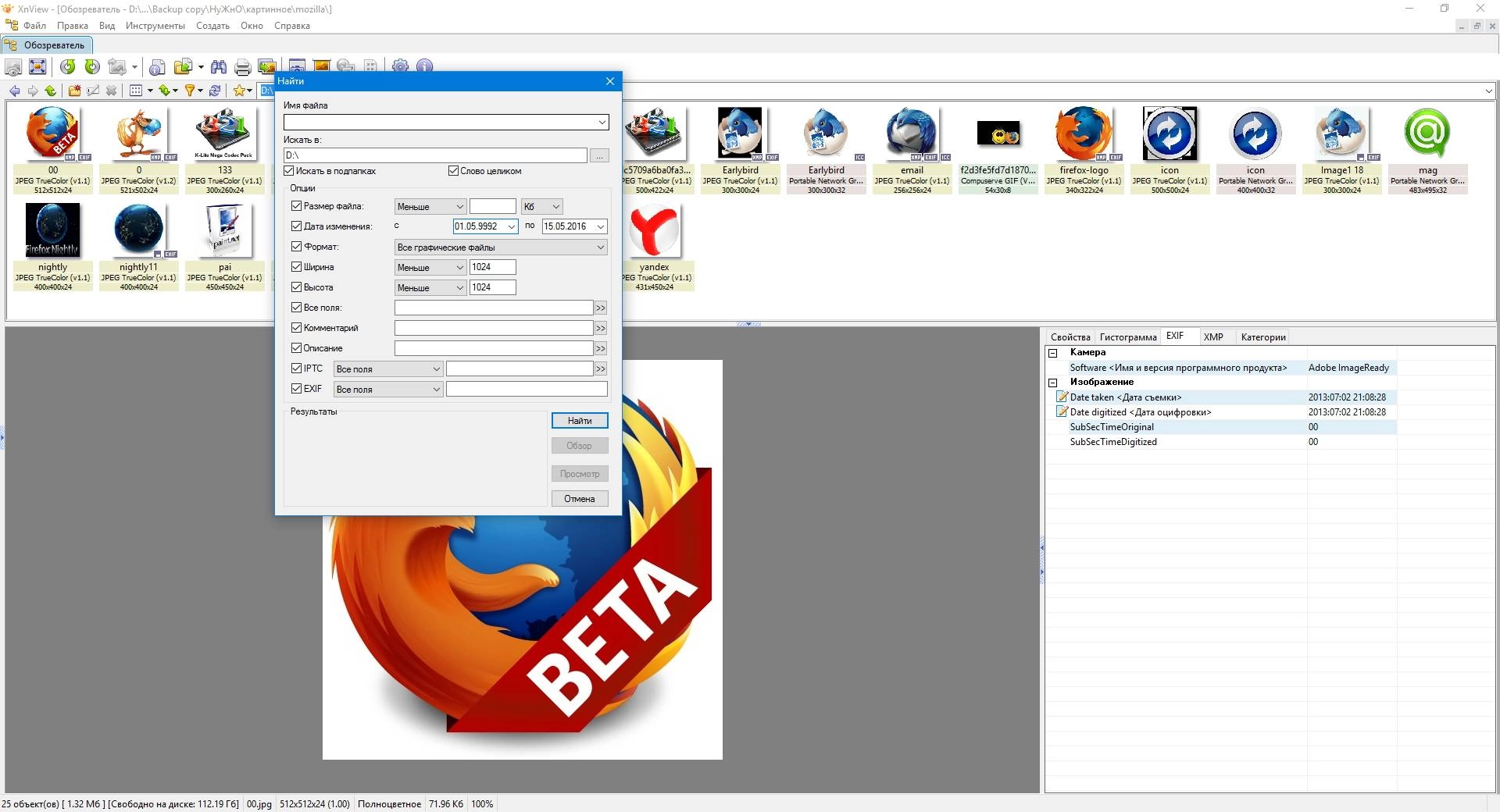Go up one folder level
Screen dimensions: 1500x812
pos(50,91)
